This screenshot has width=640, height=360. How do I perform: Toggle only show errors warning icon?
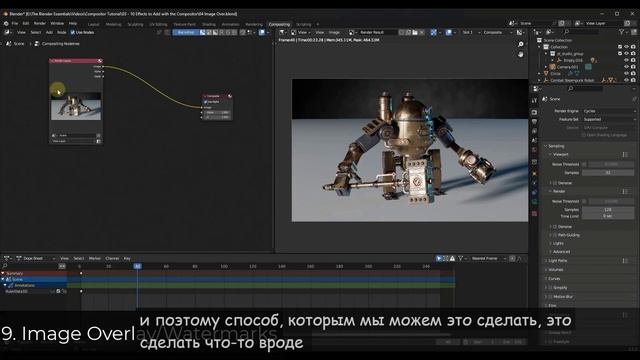pos(452,258)
